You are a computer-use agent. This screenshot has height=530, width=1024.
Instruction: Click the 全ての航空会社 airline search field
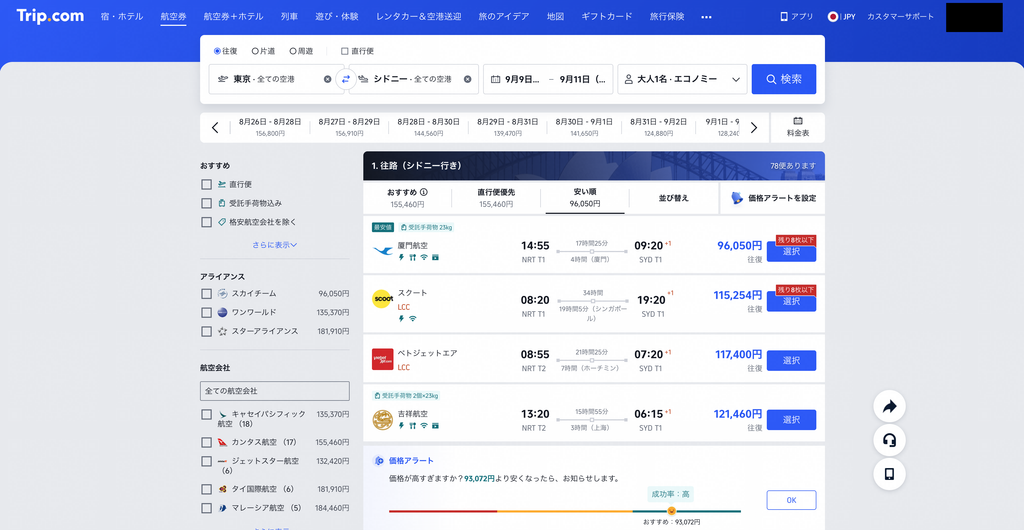click(275, 391)
